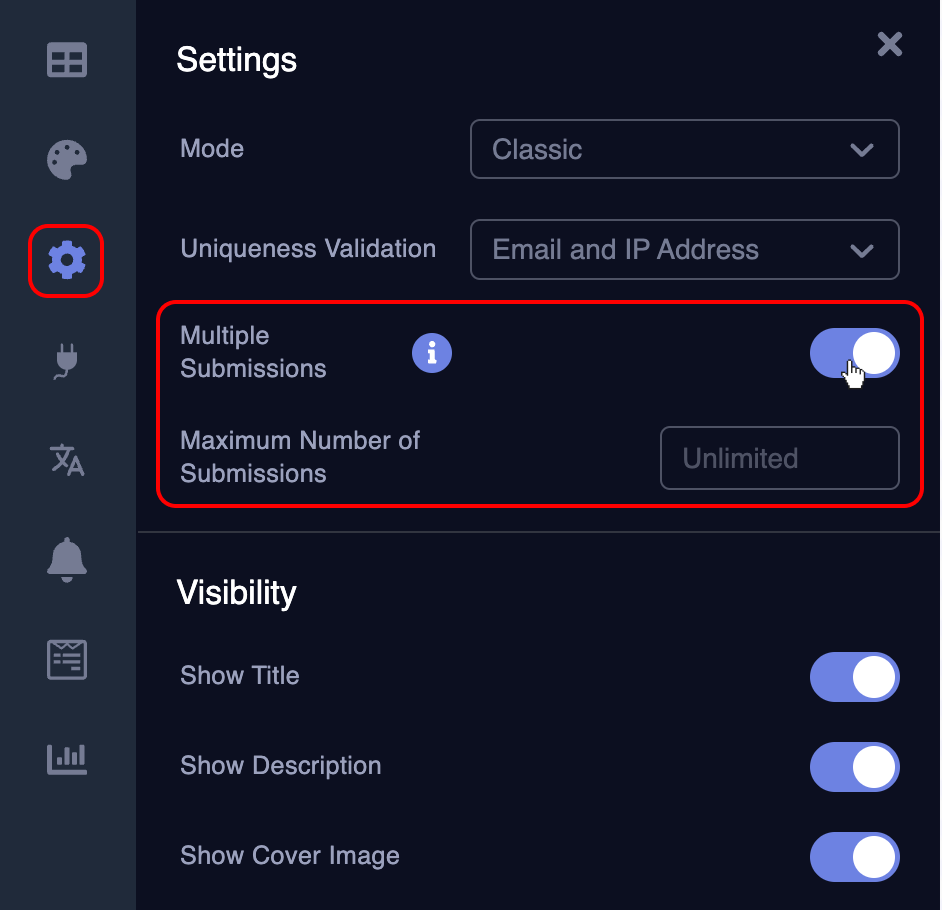Select the Settings gear icon
Viewport: 942px width, 910px height.
coord(66,260)
